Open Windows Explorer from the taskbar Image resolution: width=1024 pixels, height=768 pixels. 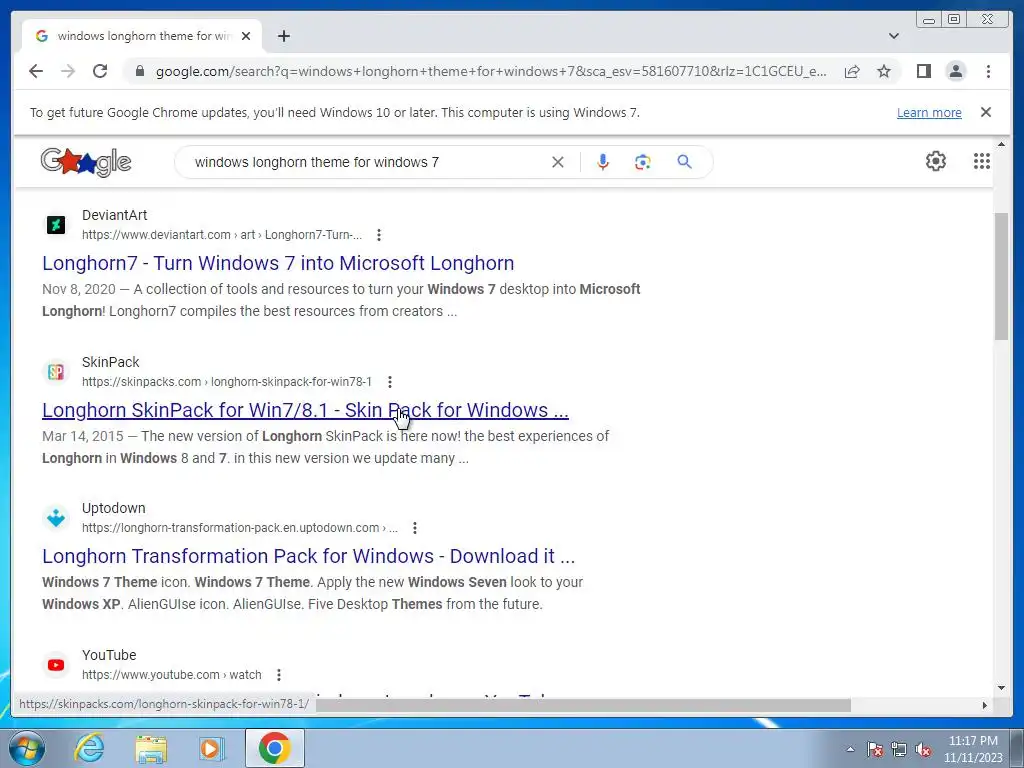[x=150, y=748]
